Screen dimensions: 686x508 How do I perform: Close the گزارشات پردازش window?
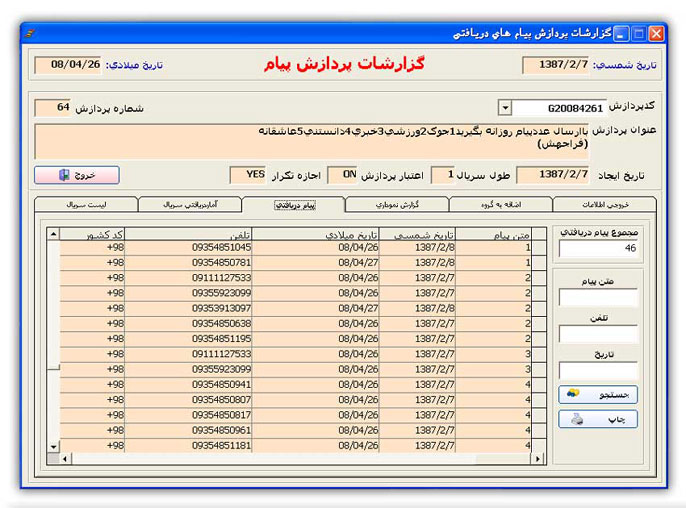pos(656,34)
